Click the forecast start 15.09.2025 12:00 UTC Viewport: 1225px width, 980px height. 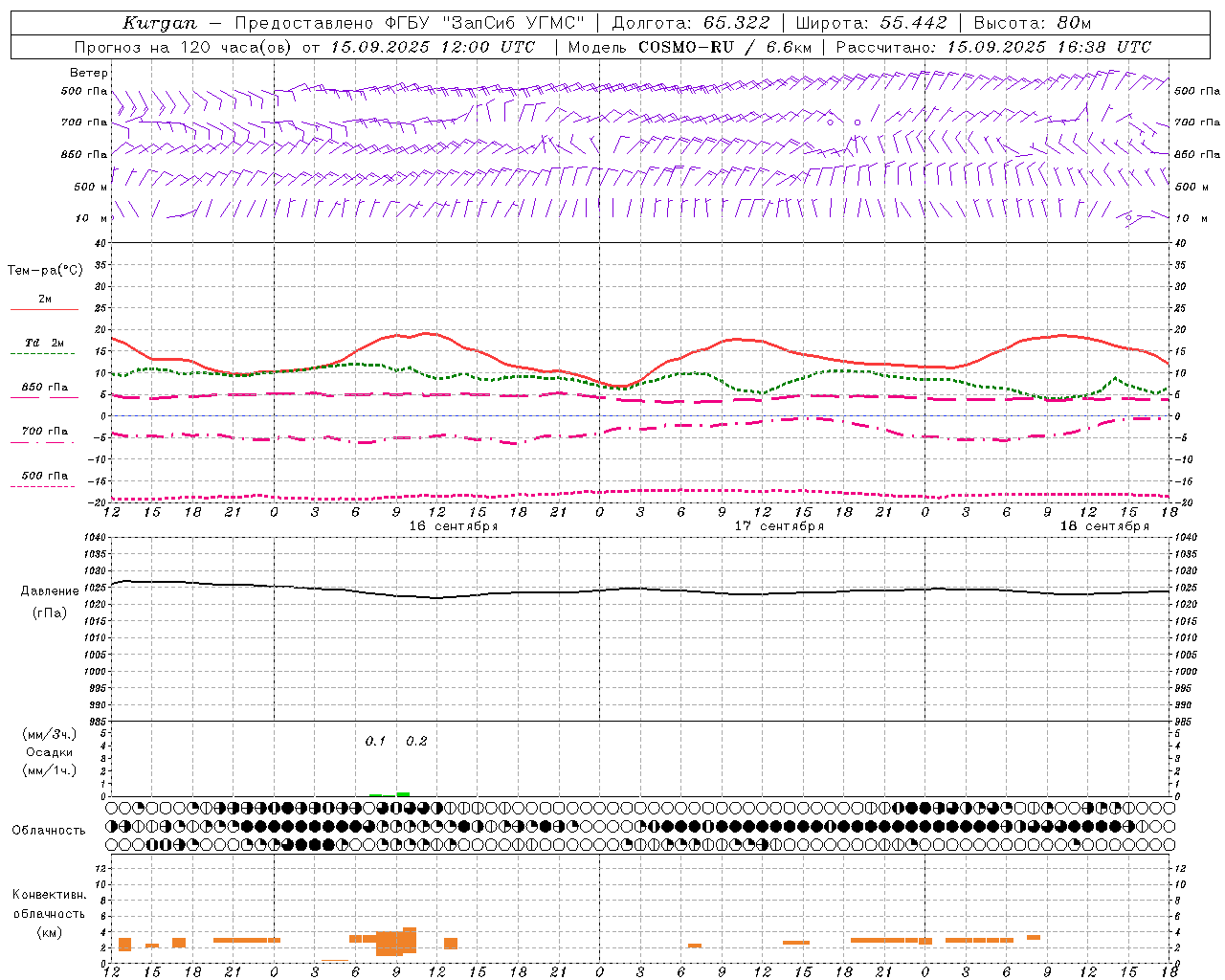coord(433,47)
